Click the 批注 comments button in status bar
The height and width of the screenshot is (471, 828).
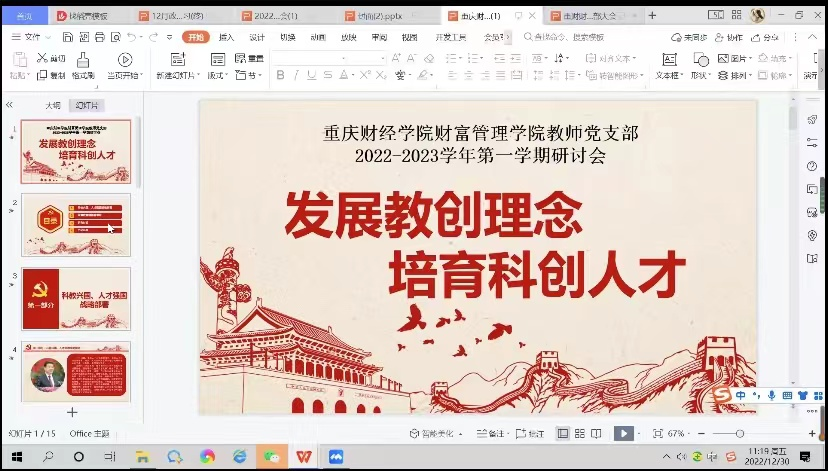(x=530, y=434)
